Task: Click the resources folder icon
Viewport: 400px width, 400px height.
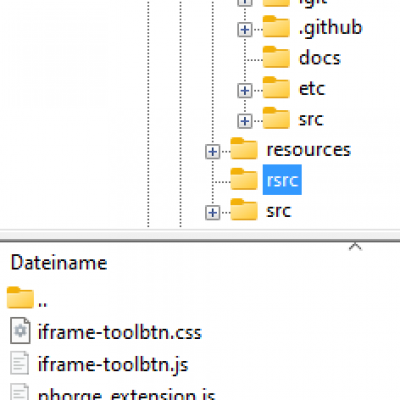Action: pos(244,148)
